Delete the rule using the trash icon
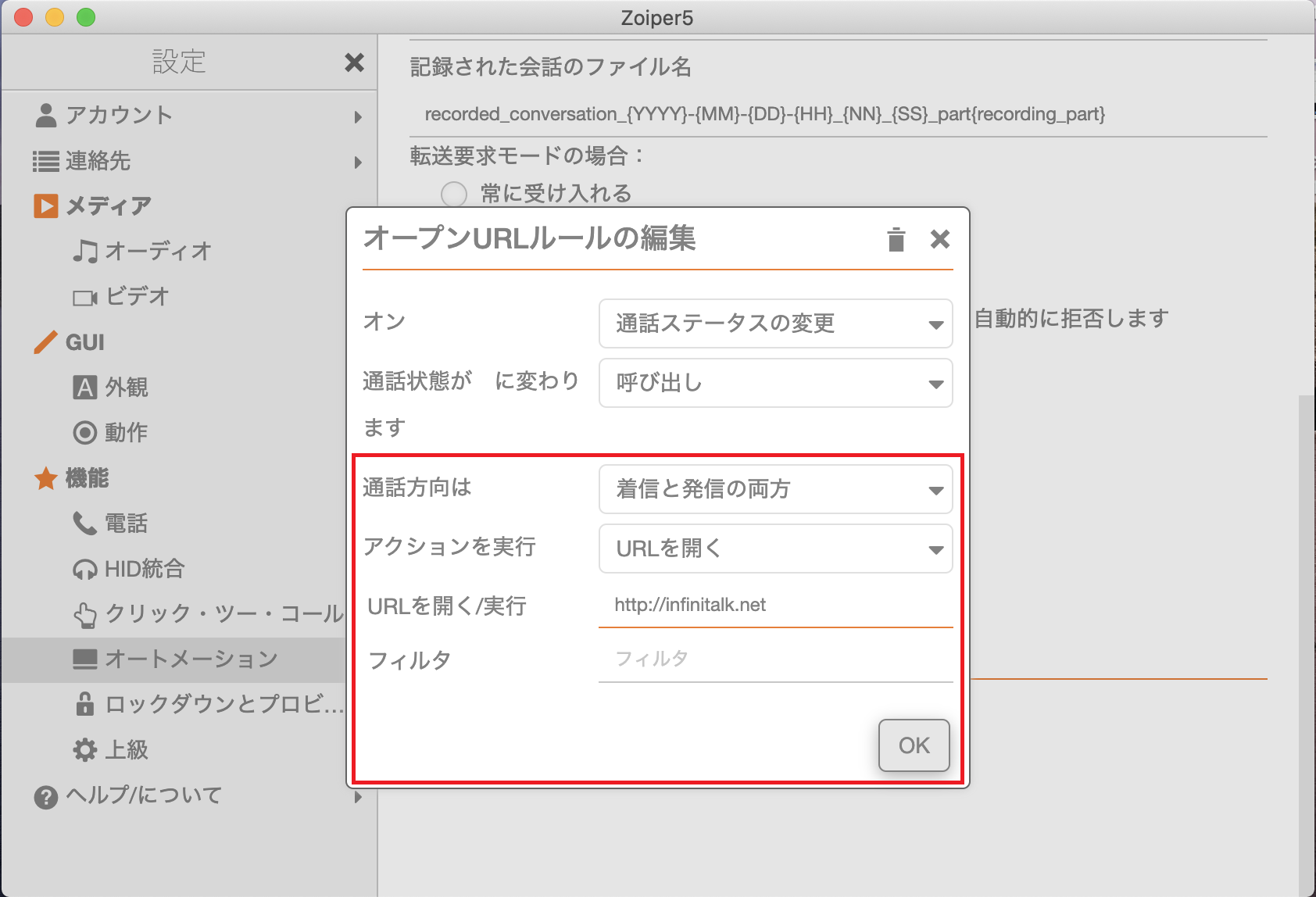This screenshot has width=1316, height=897. pos(896,239)
